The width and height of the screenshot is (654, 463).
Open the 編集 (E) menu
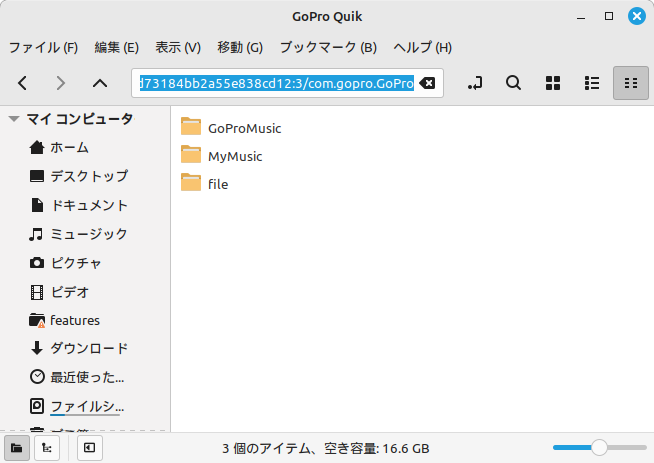pos(116,47)
